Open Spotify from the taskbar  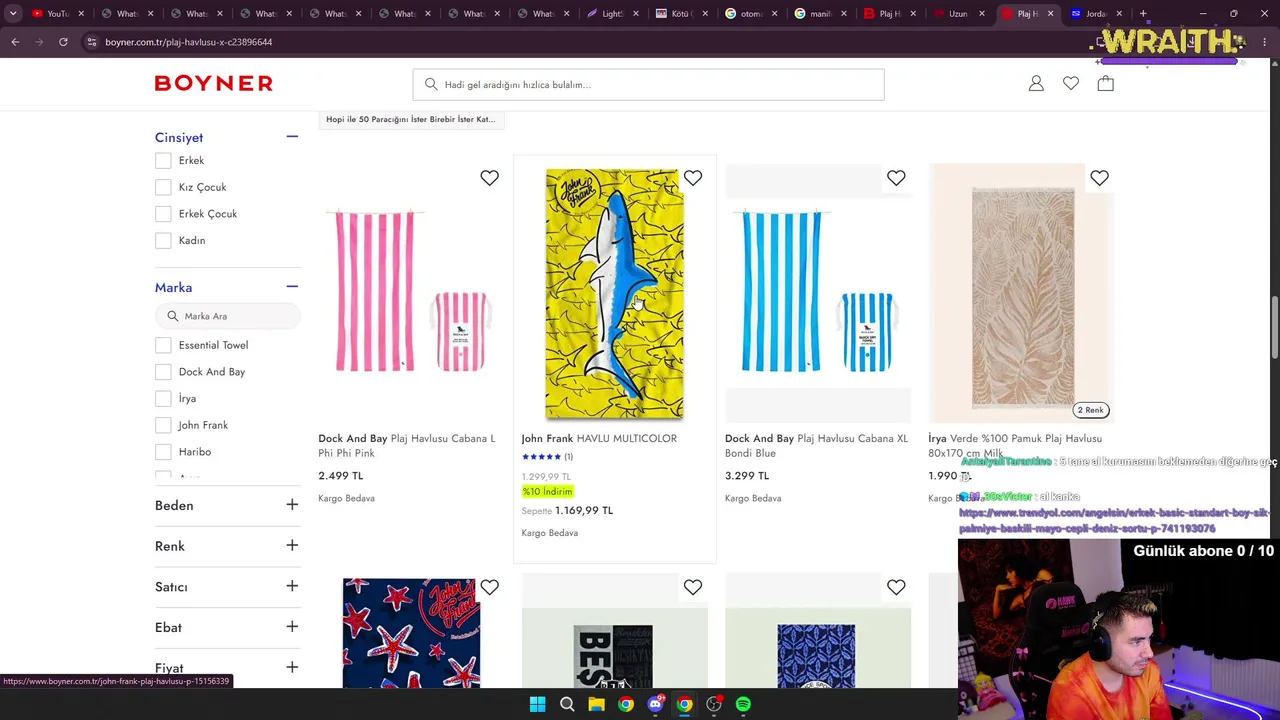[x=743, y=704]
